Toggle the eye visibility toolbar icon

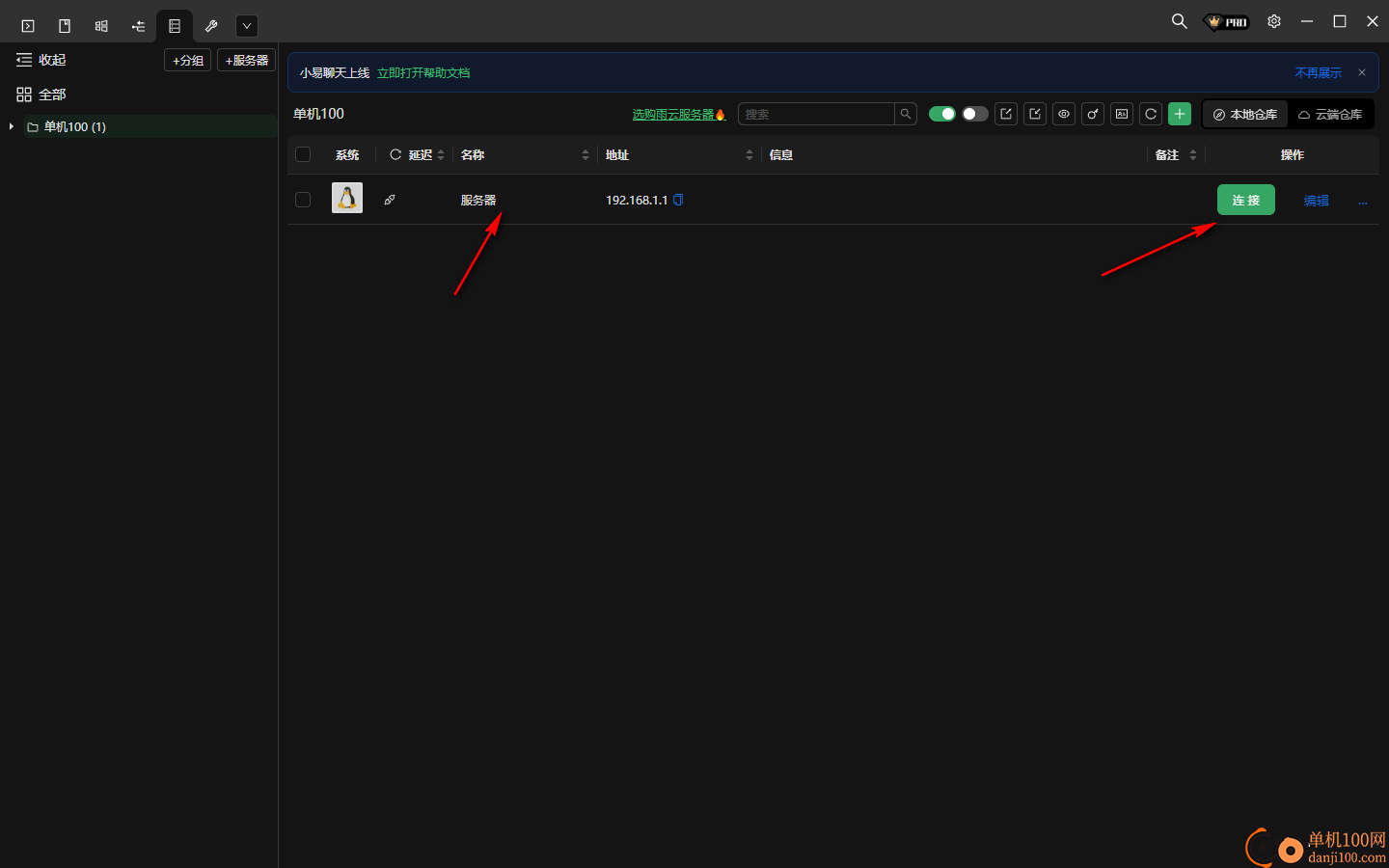point(1064,114)
